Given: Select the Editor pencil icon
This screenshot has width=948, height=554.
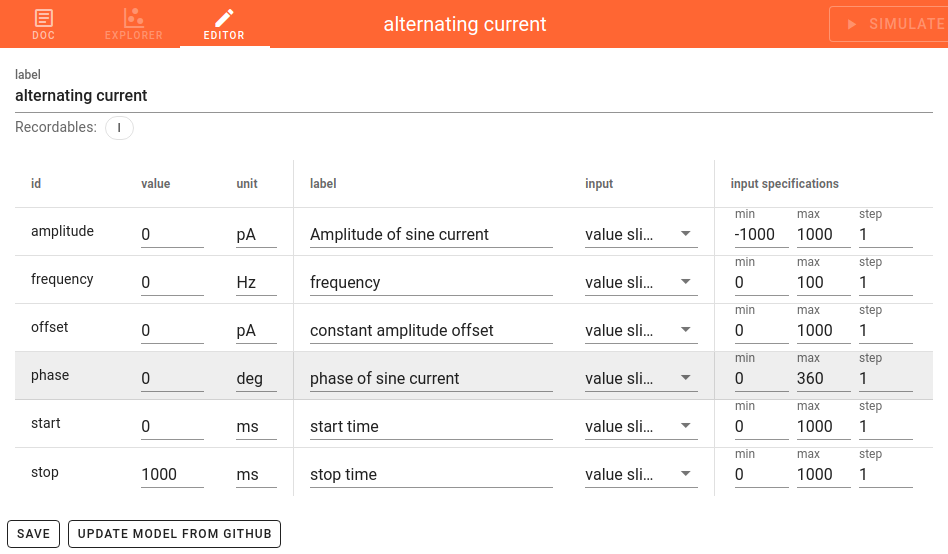Looking at the screenshot, I should 224,18.
